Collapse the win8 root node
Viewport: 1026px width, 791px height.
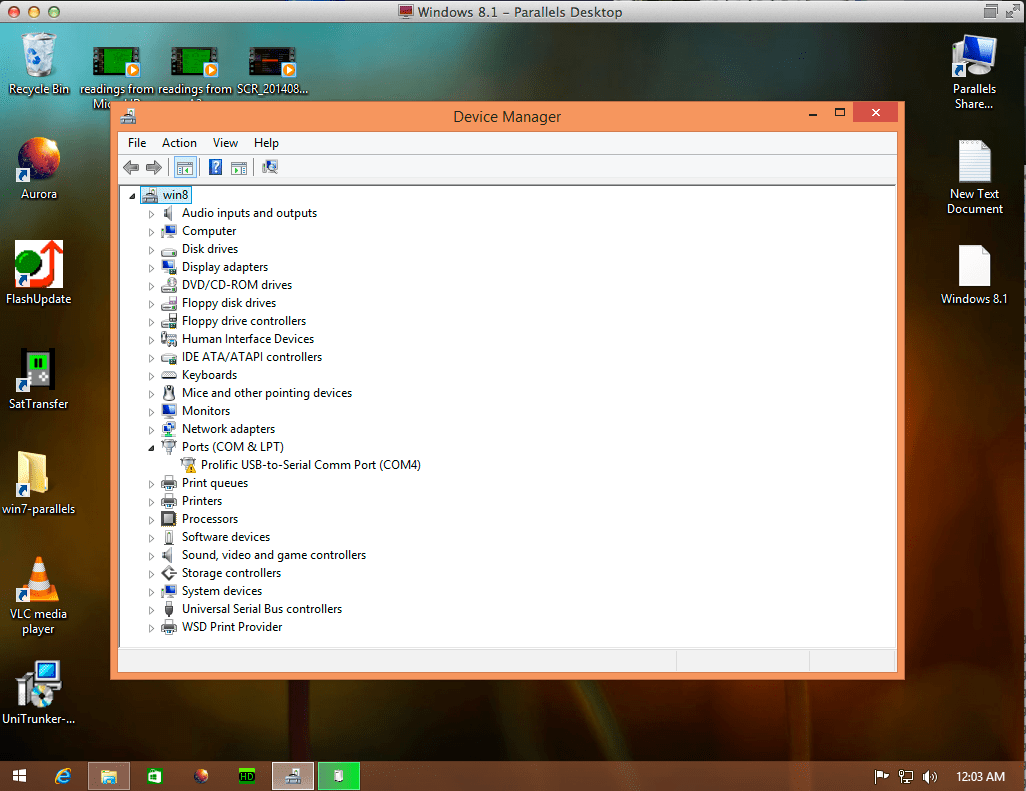132,196
